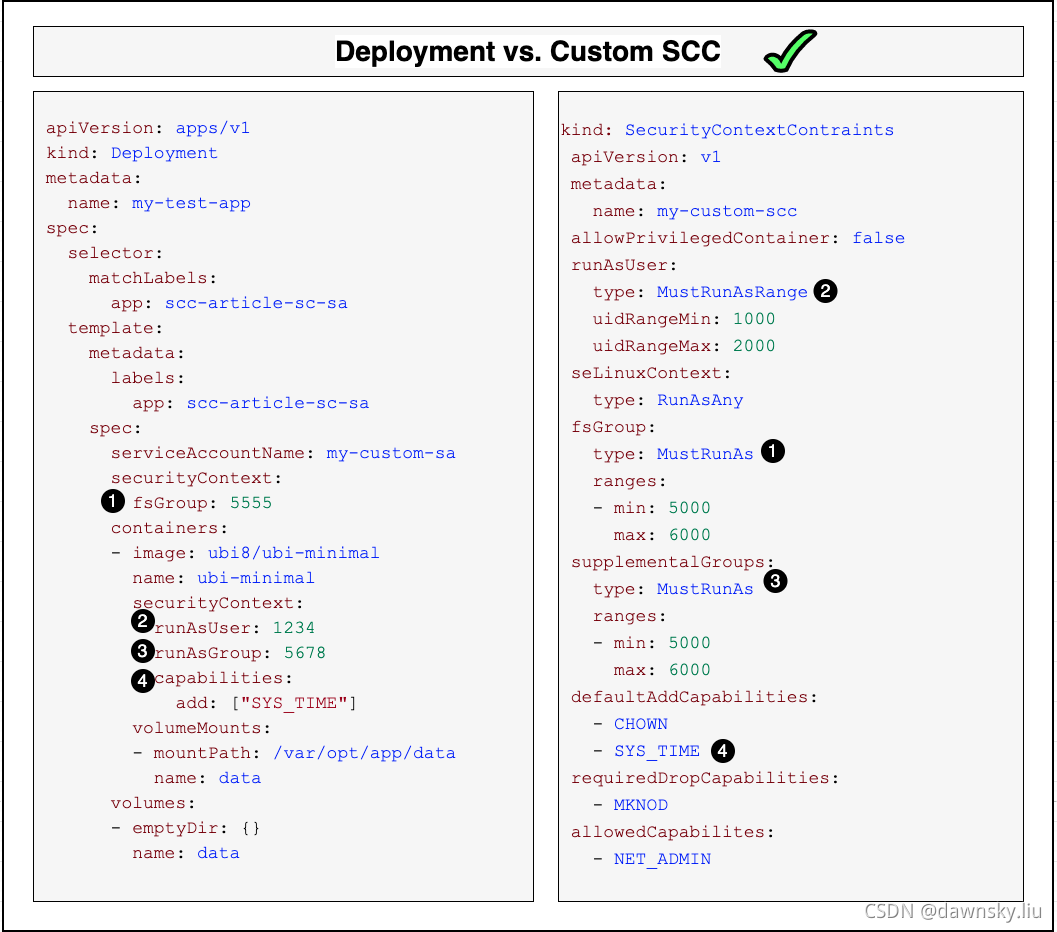Select the add: ["SYS_TIME"] line
Image resolution: width=1057 pixels, height=932 pixels.
tap(266, 703)
